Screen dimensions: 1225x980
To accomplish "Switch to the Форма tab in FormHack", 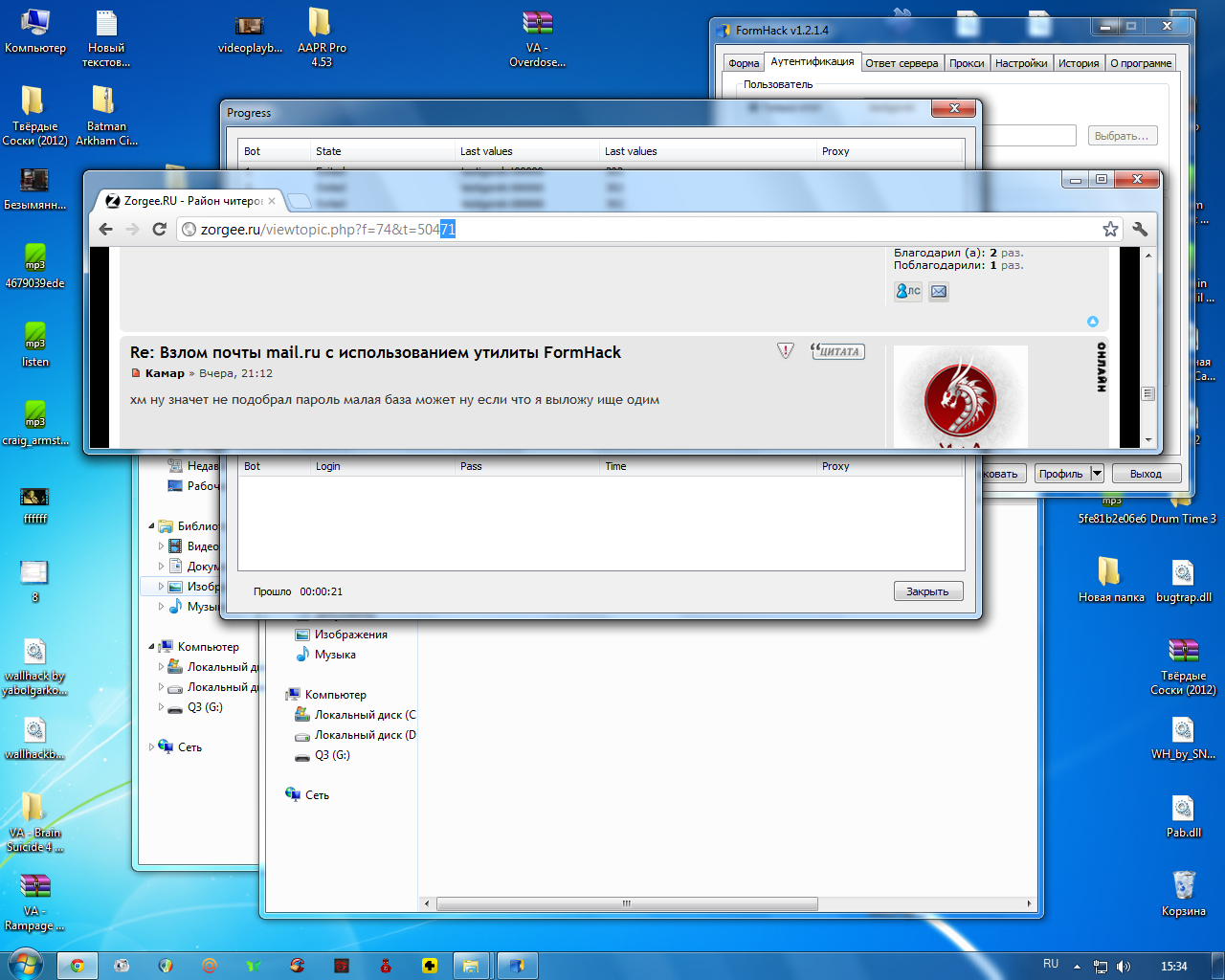I will click(744, 63).
